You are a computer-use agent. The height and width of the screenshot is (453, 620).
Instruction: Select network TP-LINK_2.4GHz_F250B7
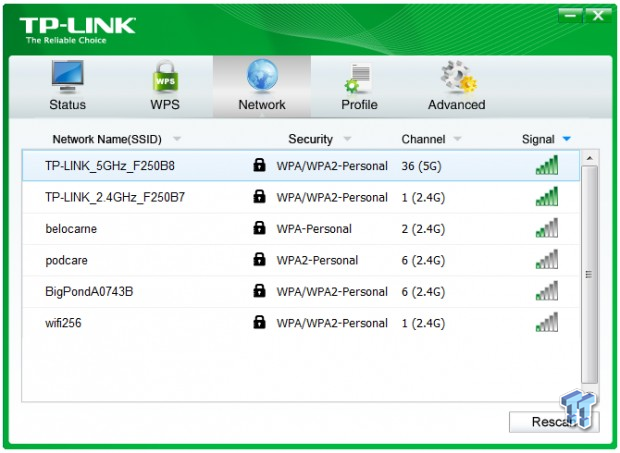115,197
